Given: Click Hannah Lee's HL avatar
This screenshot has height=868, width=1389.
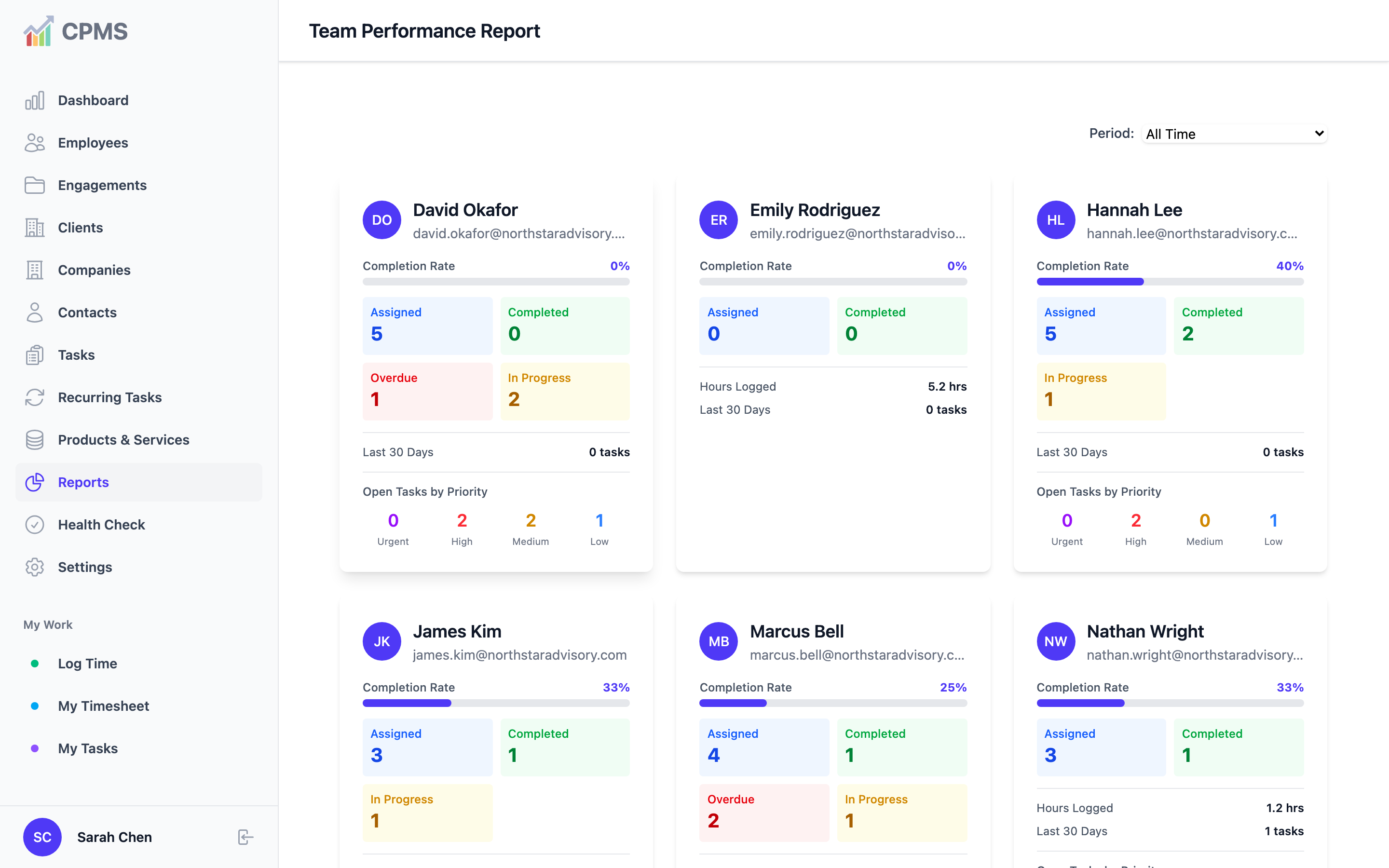Looking at the screenshot, I should (x=1056, y=220).
